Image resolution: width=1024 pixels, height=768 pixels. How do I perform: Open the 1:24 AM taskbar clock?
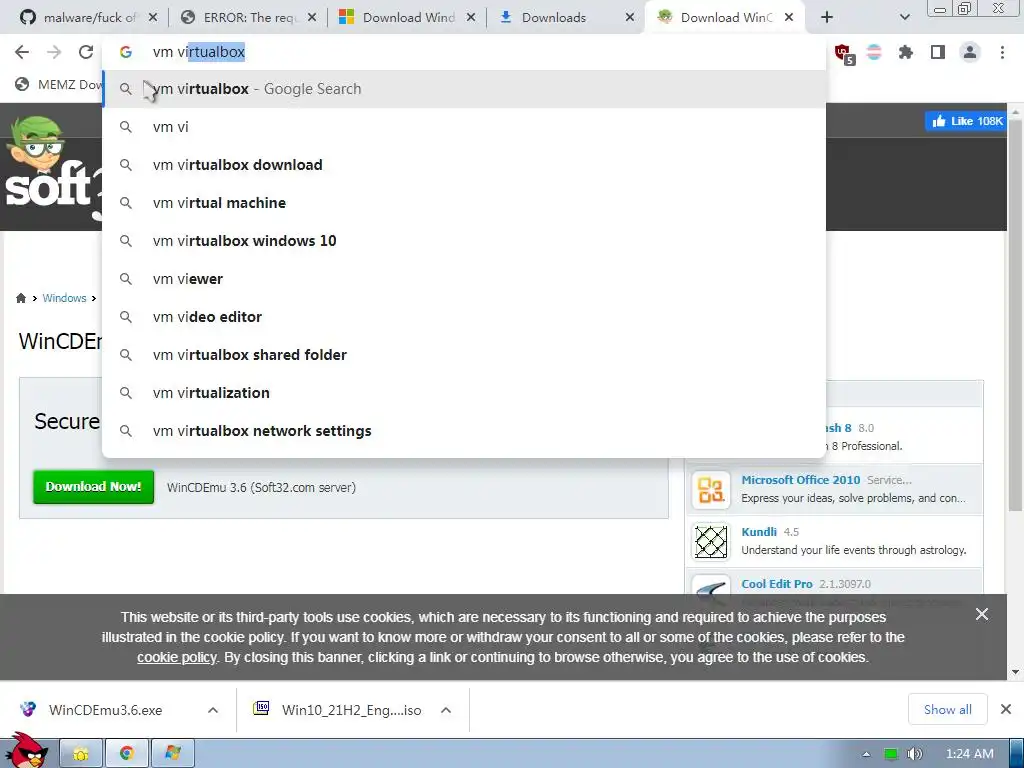(x=970, y=754)
